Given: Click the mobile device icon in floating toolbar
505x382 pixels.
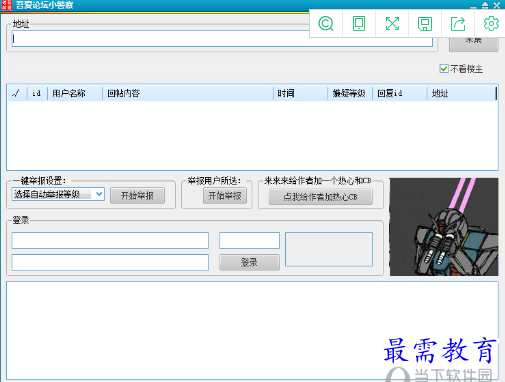Looking at the screenshot, I should [x=359, y=24].
